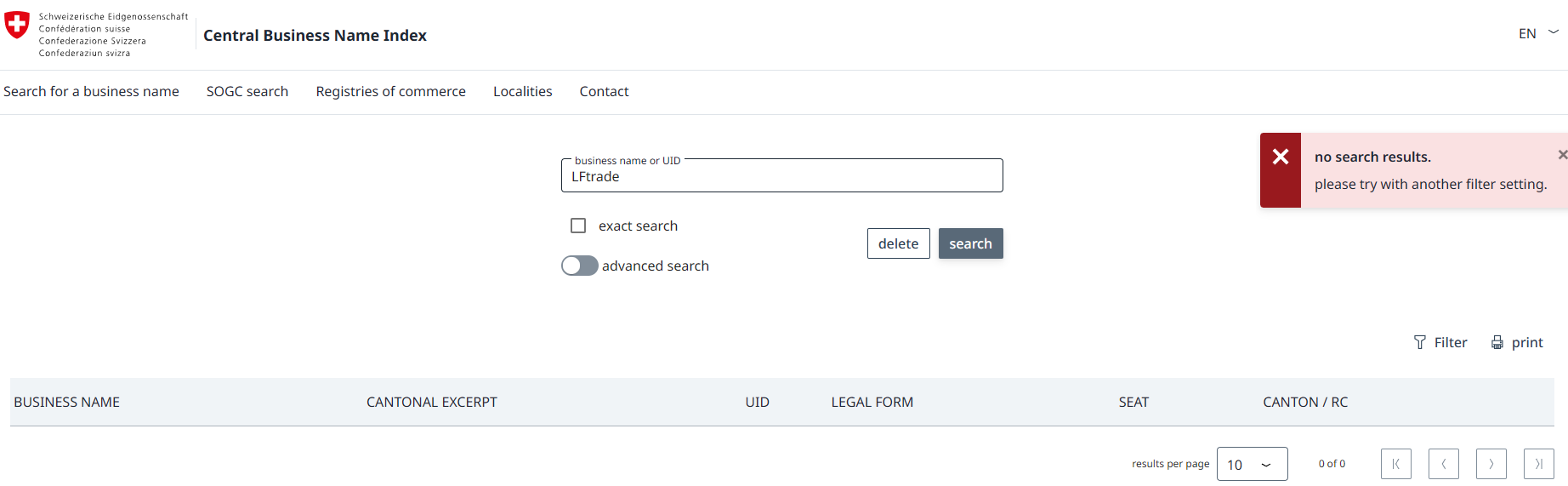
Task: Jump to the last results page
Action: (1538, 464)
